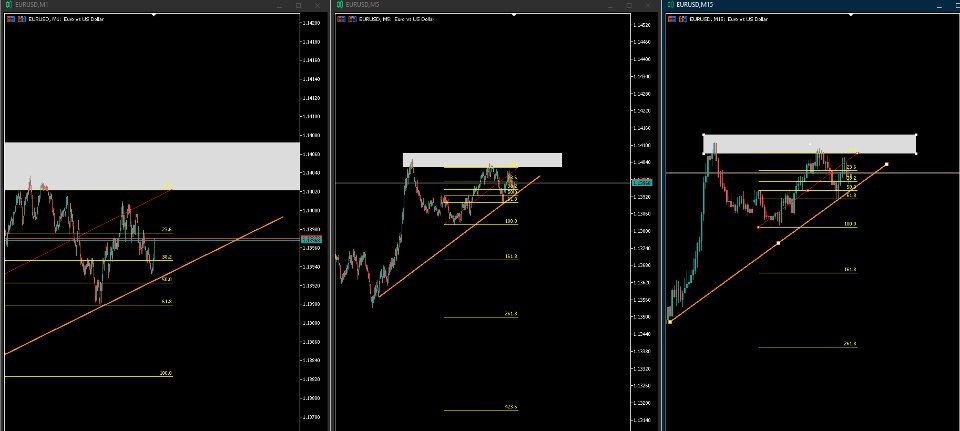
Task: Click the 100.0 Fibonacci label in M1 chart
Action: (166, 373)
